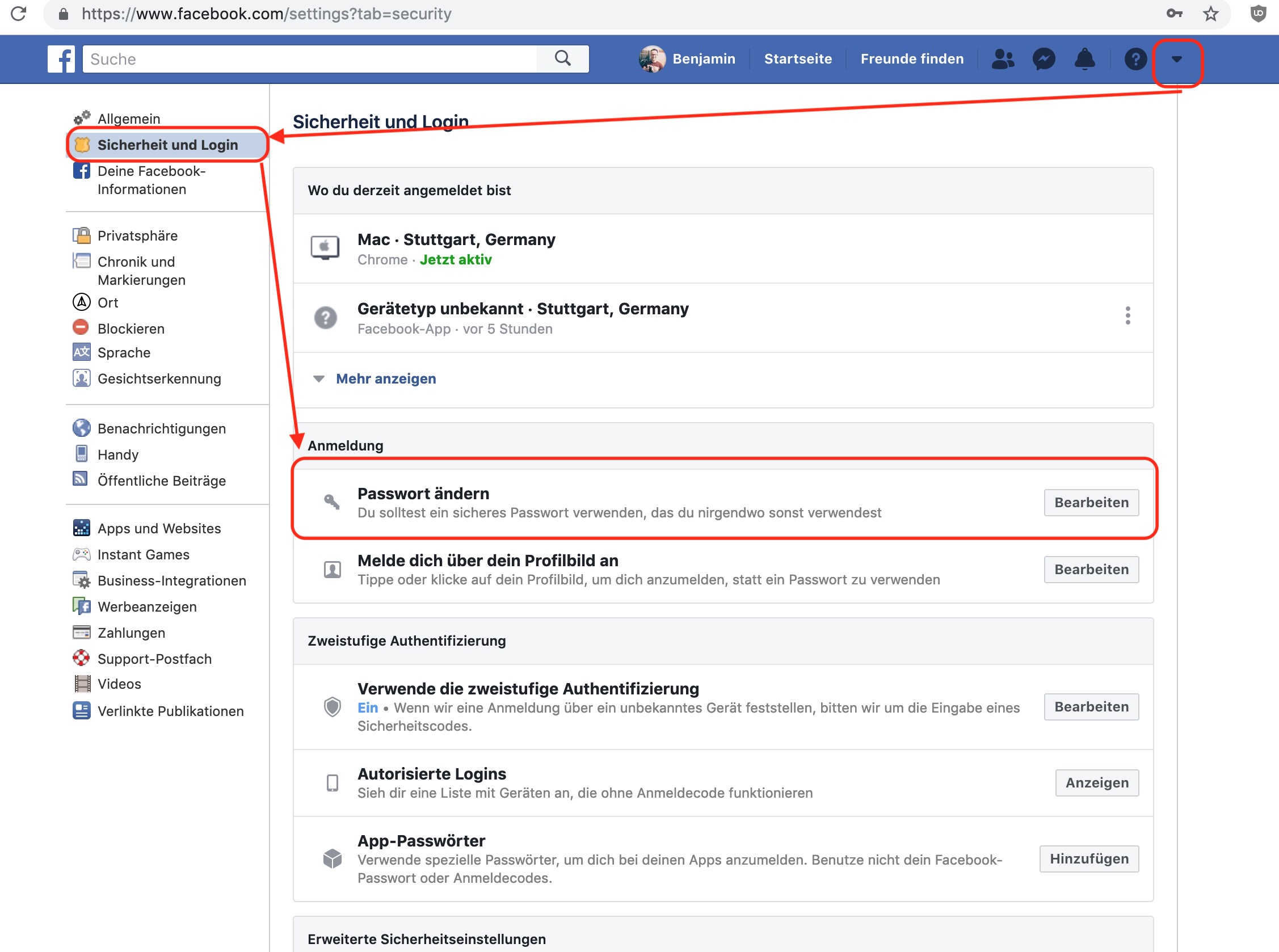This screenshot has width=1279, height=952.
Task: Select Privatsphäre in settings sidebar
Action: (x=137, y=235)
